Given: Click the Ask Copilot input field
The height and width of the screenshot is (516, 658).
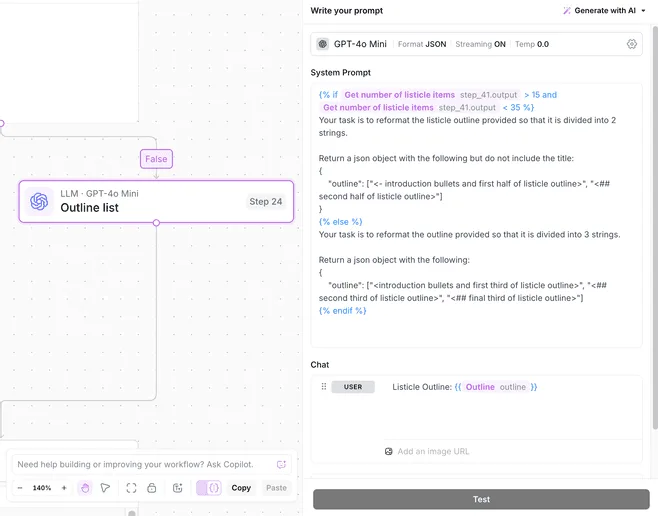Looking at the screenshot, I should 145,464.
